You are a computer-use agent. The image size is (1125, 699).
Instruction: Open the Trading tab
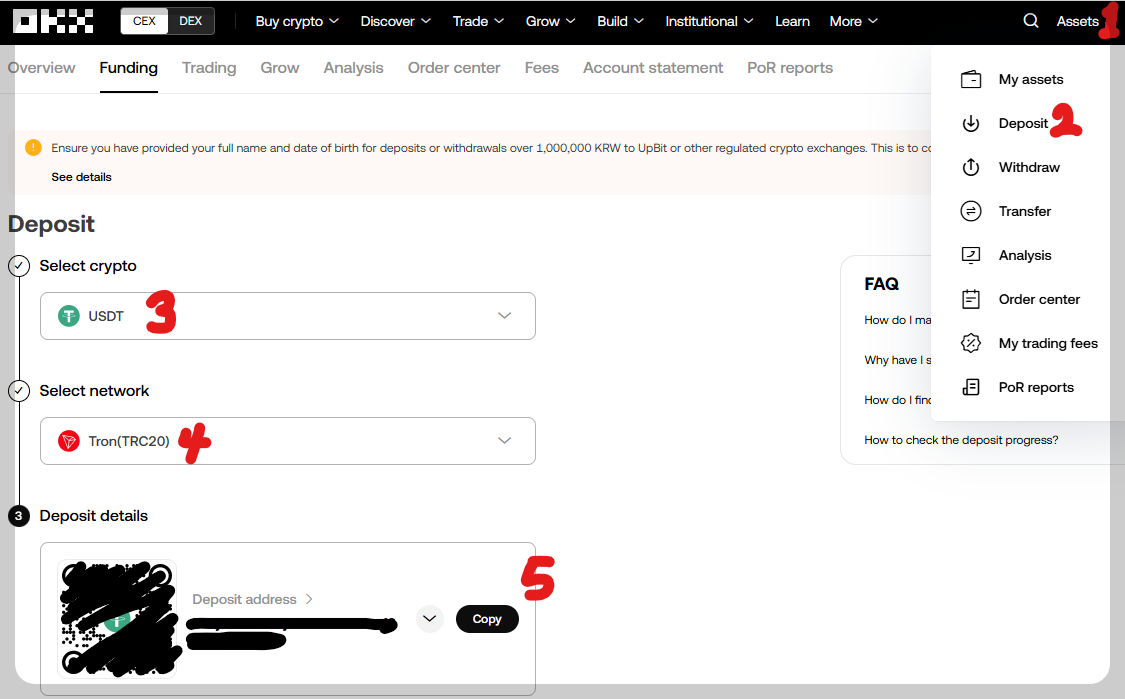209,67
